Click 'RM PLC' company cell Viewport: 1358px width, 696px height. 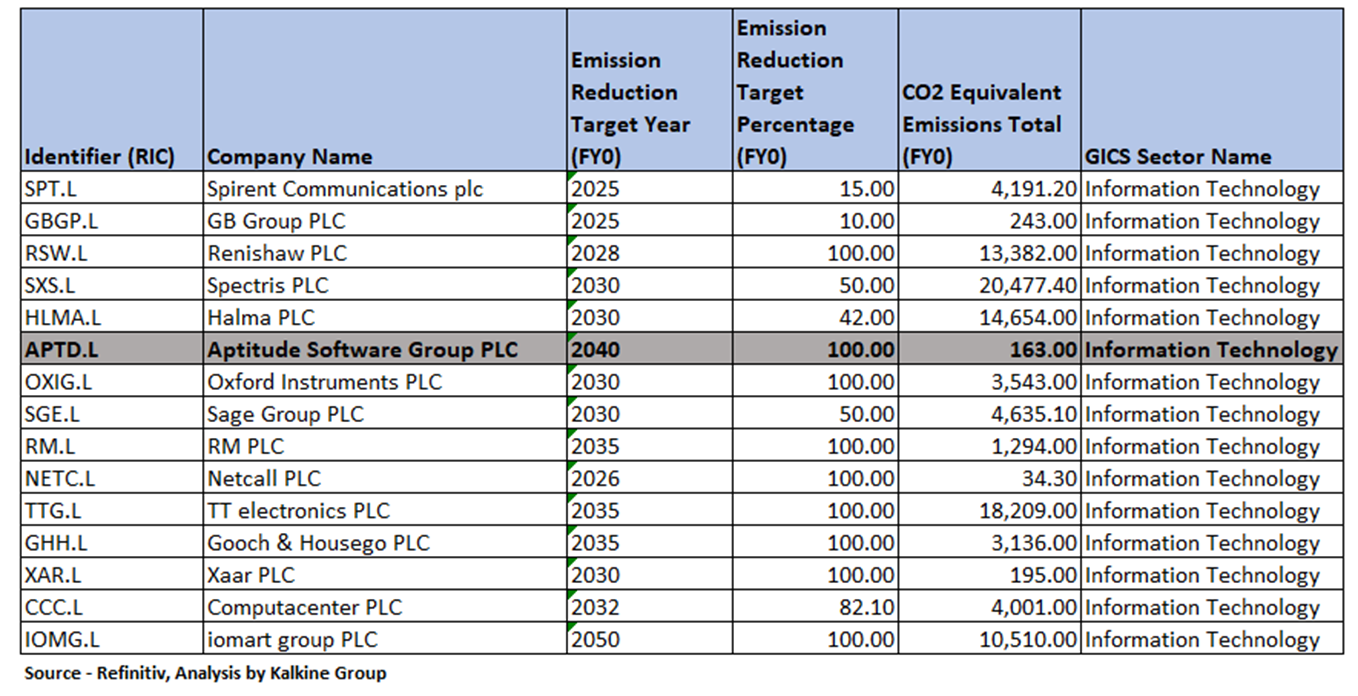[385, 446]
